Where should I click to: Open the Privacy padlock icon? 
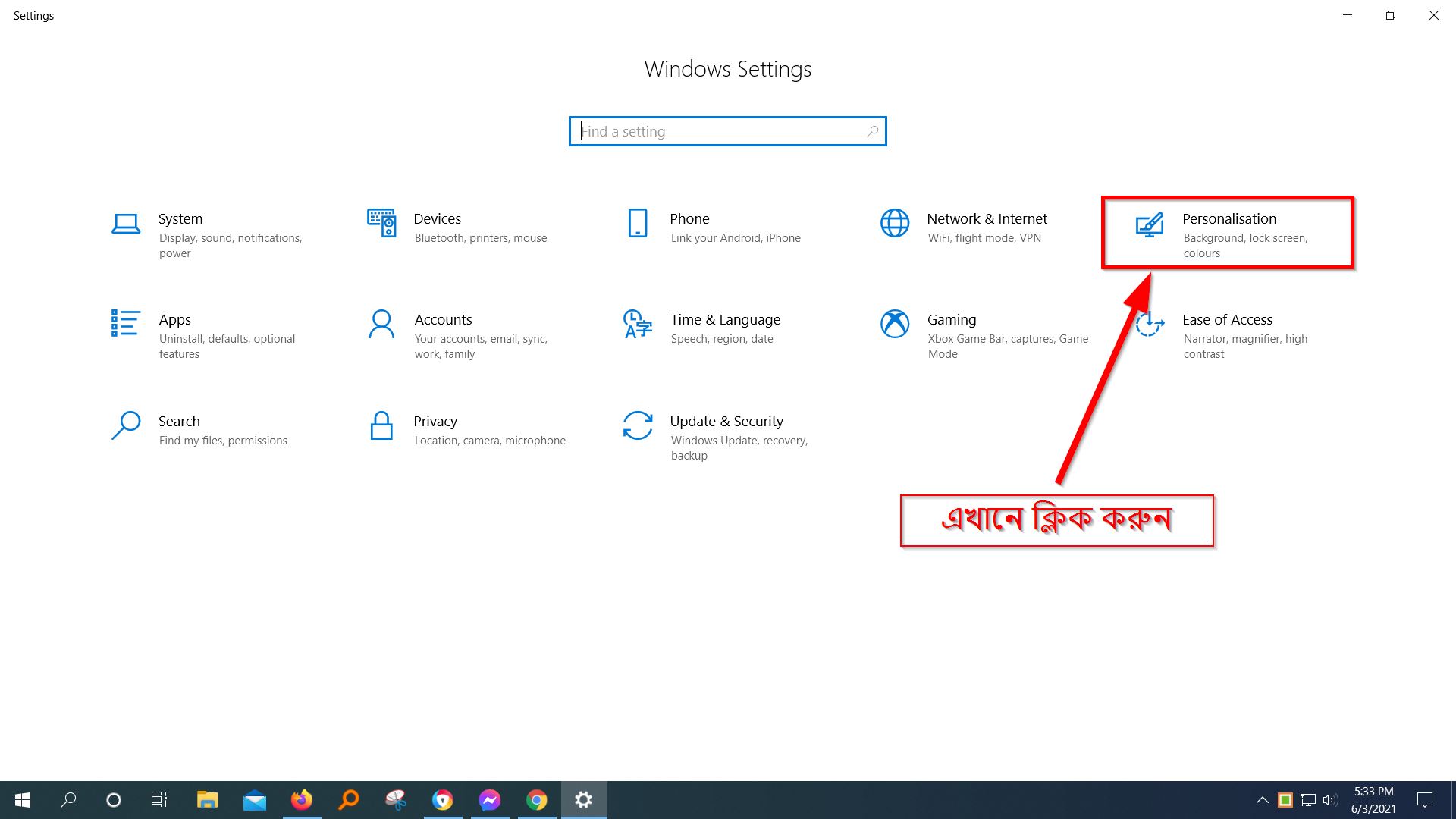coord(381,425)
